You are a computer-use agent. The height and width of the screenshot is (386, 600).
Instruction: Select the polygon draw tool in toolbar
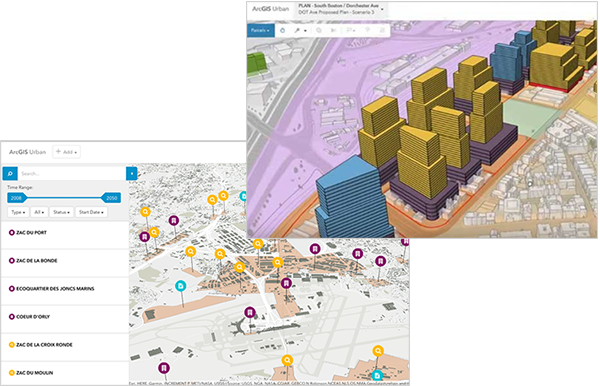319,30
